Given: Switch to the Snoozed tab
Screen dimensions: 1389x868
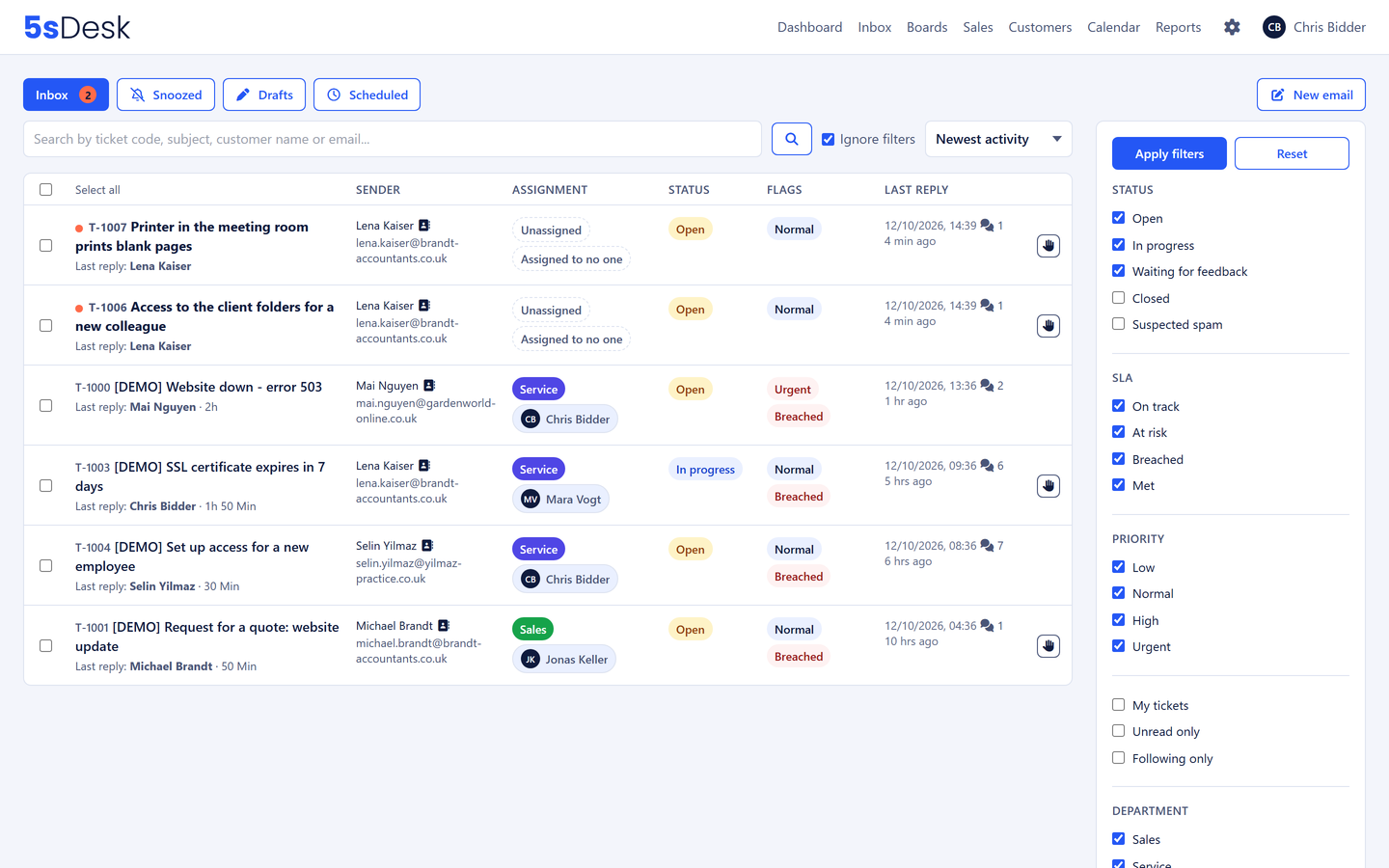Looking at the screenshot, I should coord(166,95).
